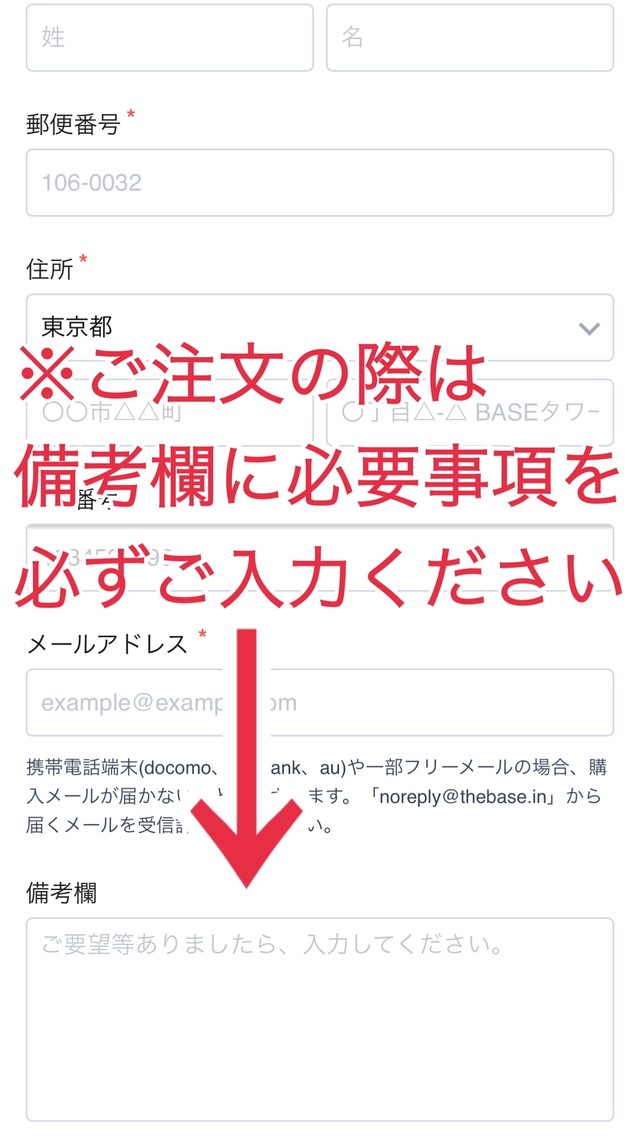Screen dimensions: 640x1138
Task: Select the BASEタワー building address field
Action: [x=470, y=412]
